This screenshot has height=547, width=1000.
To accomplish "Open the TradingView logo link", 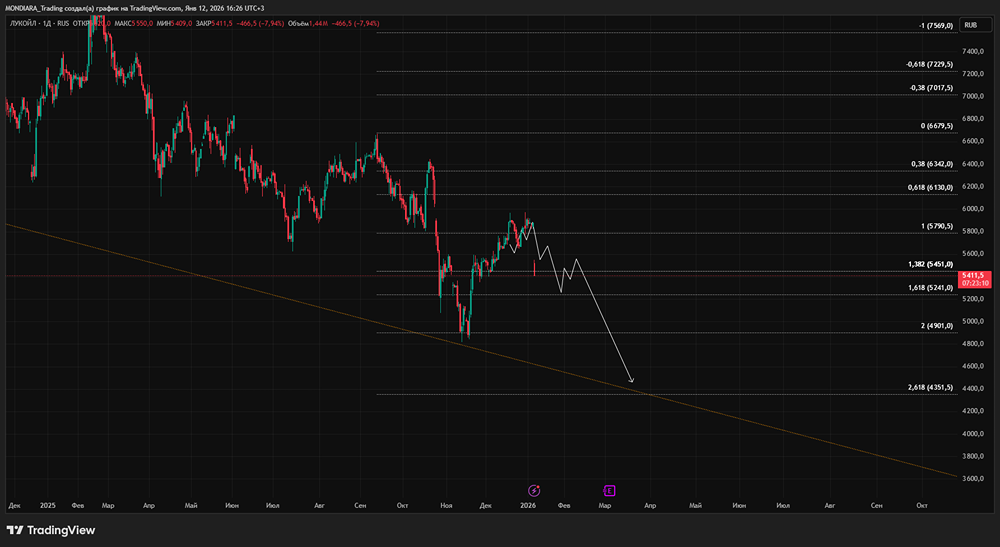I will 51,530.
